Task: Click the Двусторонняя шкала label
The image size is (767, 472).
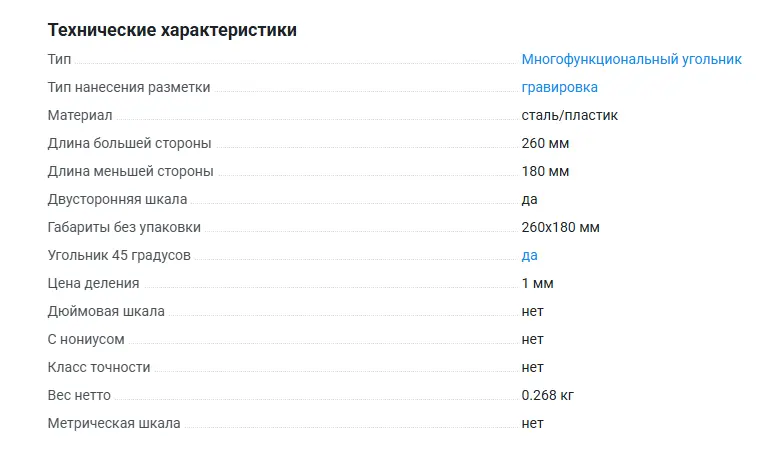Action: 117,200
